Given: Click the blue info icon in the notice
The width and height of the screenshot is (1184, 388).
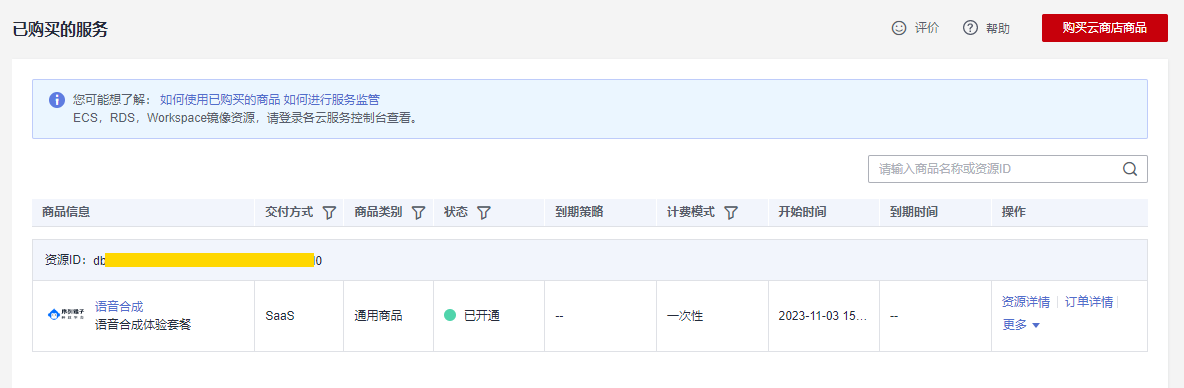Looking at the screenshot, I should click(57, 100).
